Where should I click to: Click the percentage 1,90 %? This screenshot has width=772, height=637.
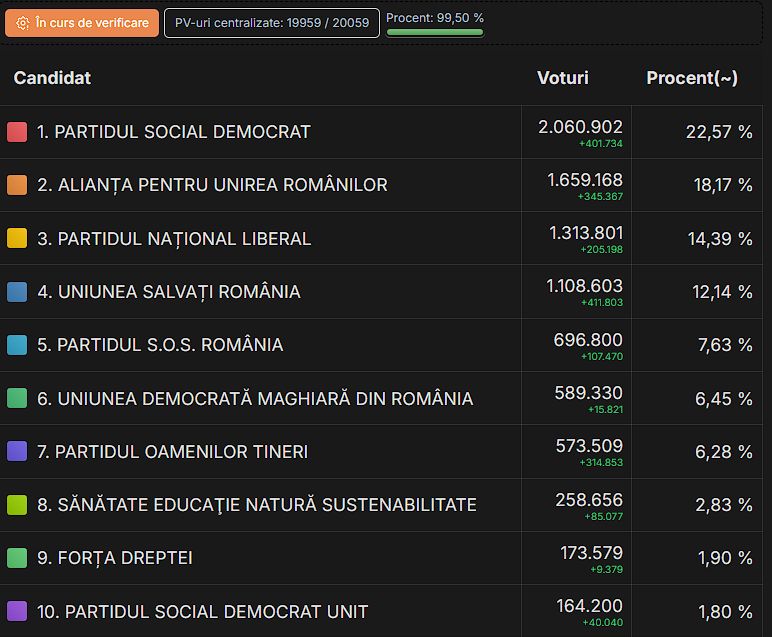coord(725,558)
